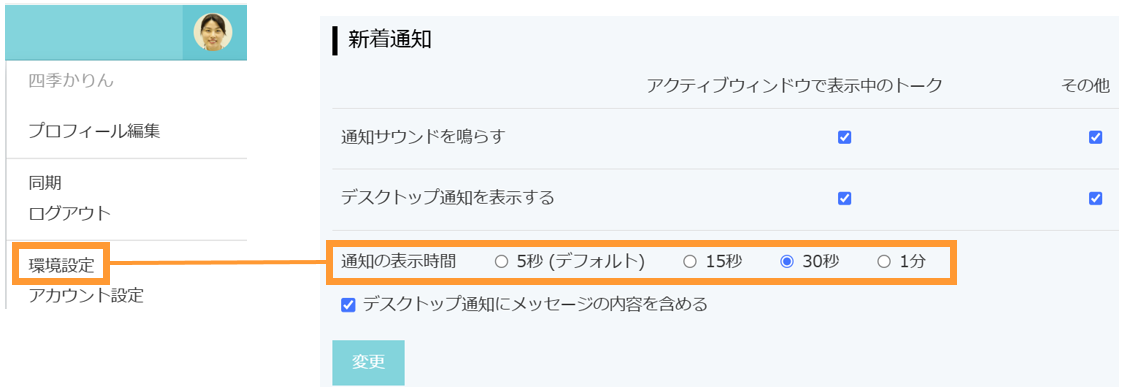Toggle 通知サウンド checkbox for active window talk
Screen dimensions: 1122x391
[x=844, y=137]
